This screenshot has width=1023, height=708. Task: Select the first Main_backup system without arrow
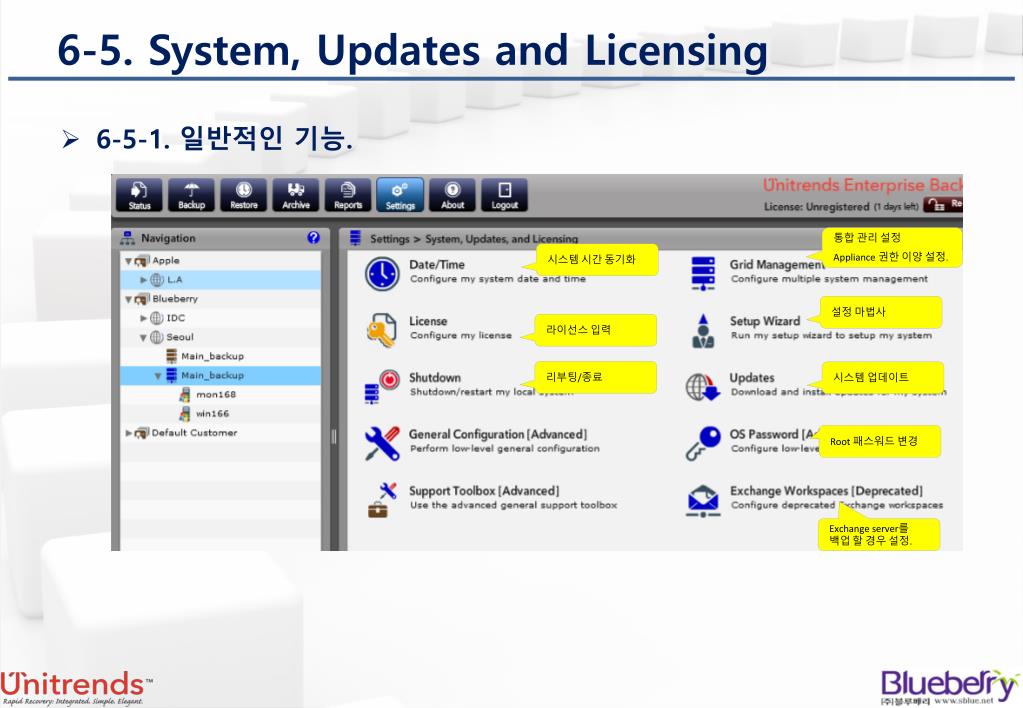pos(212,356)
